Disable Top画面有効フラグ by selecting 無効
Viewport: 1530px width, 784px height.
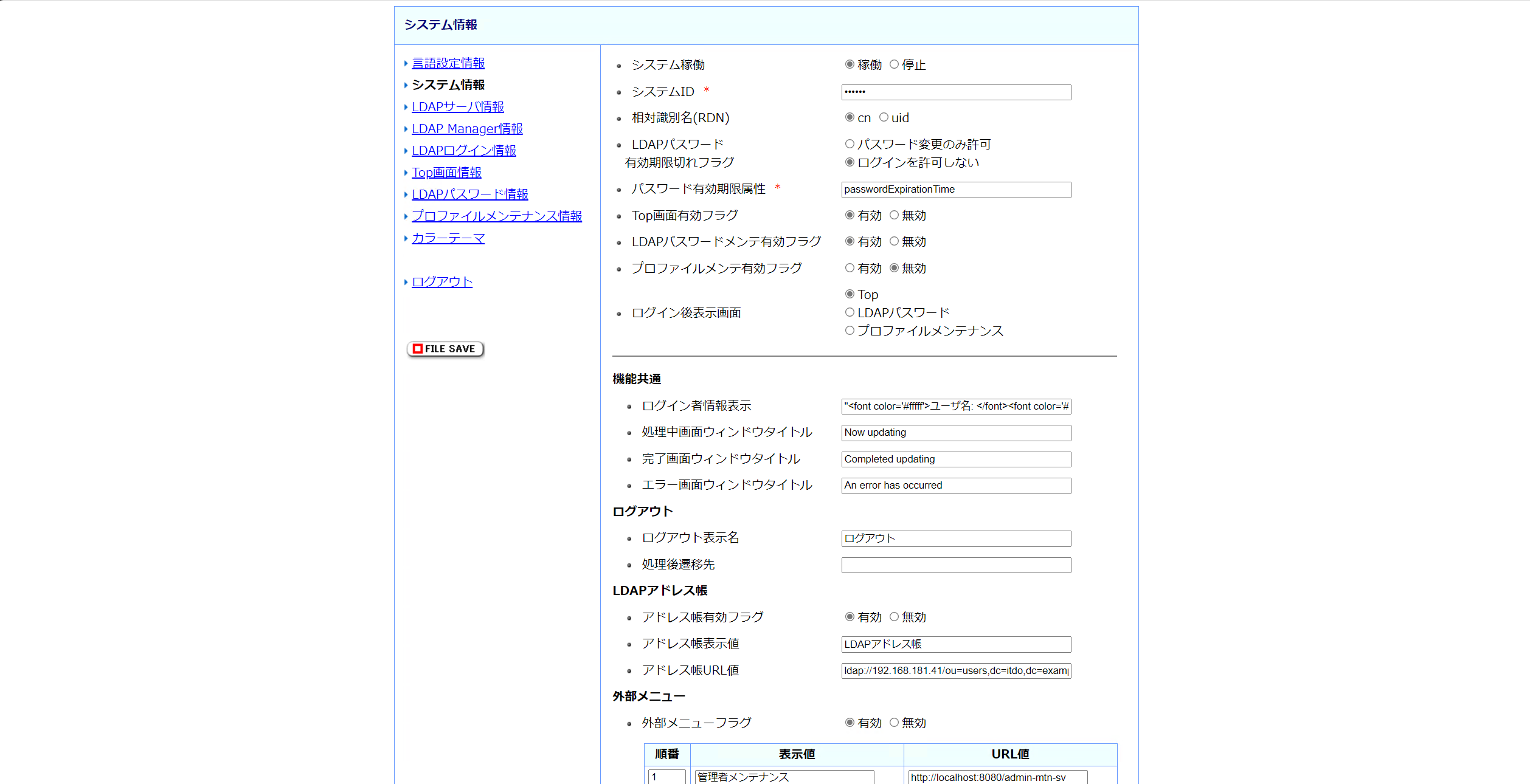[894, 215]
